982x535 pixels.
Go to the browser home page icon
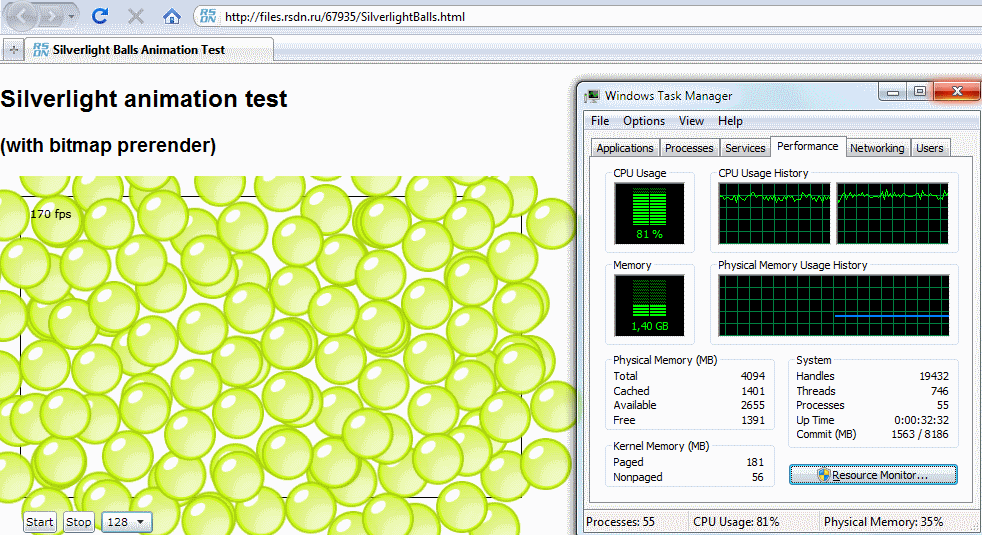tap(172, 16)
